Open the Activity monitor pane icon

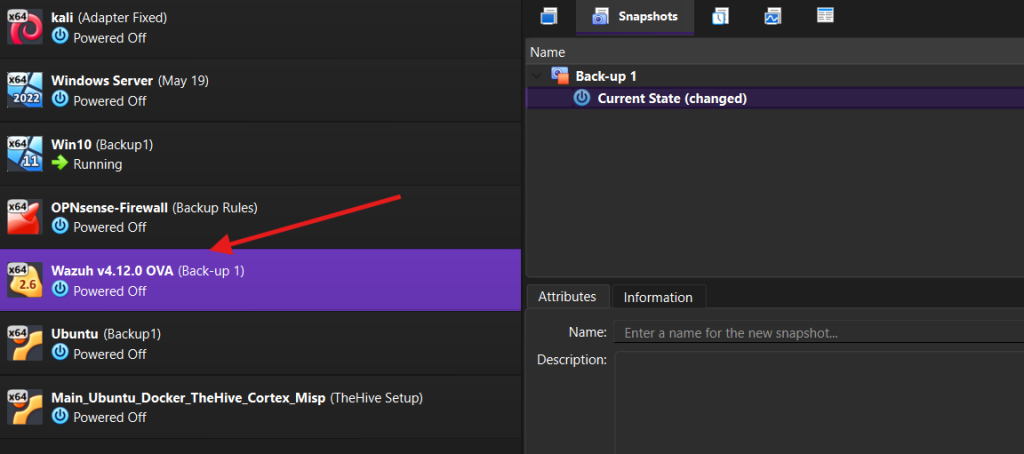772,16
